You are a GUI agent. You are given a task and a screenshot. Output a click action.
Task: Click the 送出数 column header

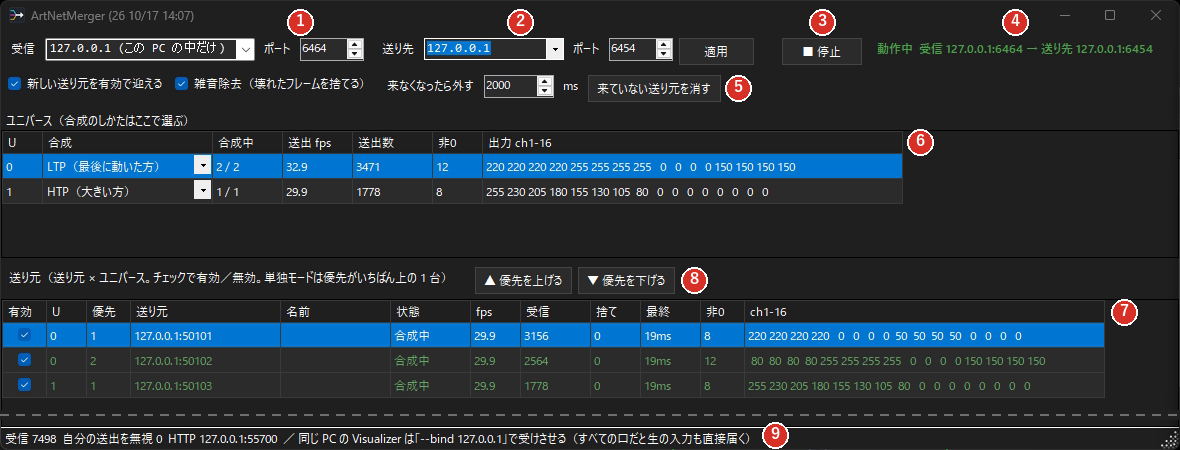pos(392,143)
